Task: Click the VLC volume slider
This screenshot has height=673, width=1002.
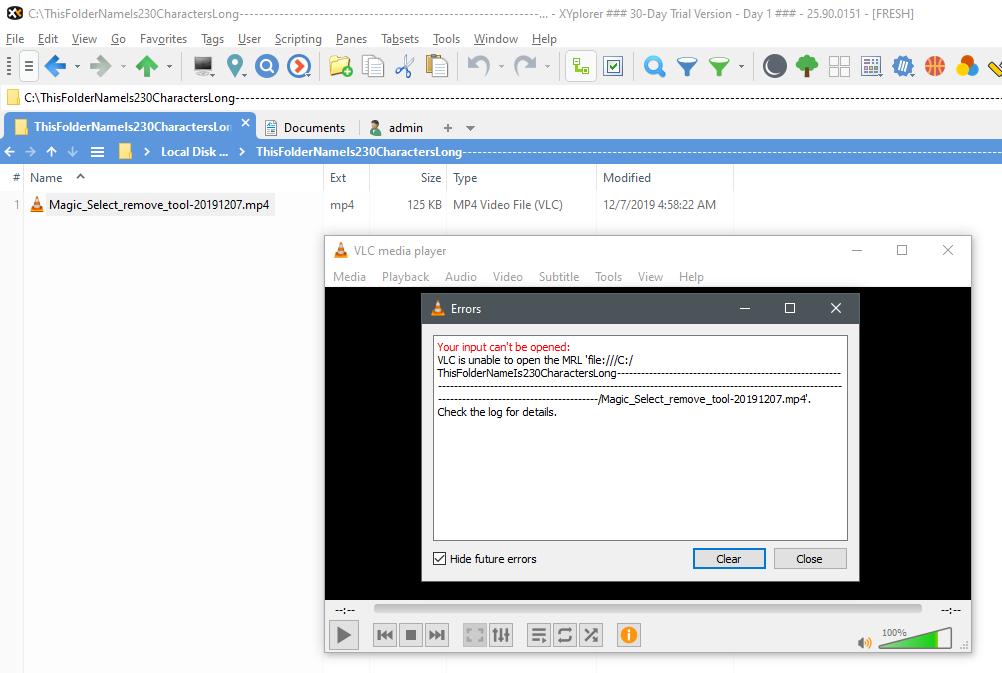Action: coord(915,640)
